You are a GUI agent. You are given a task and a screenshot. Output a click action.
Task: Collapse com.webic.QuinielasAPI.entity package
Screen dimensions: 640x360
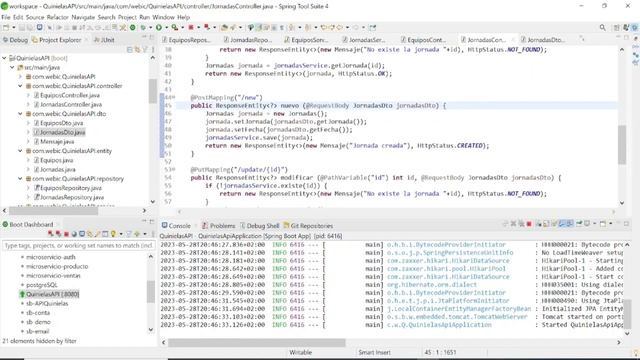[x=20, y=151]
